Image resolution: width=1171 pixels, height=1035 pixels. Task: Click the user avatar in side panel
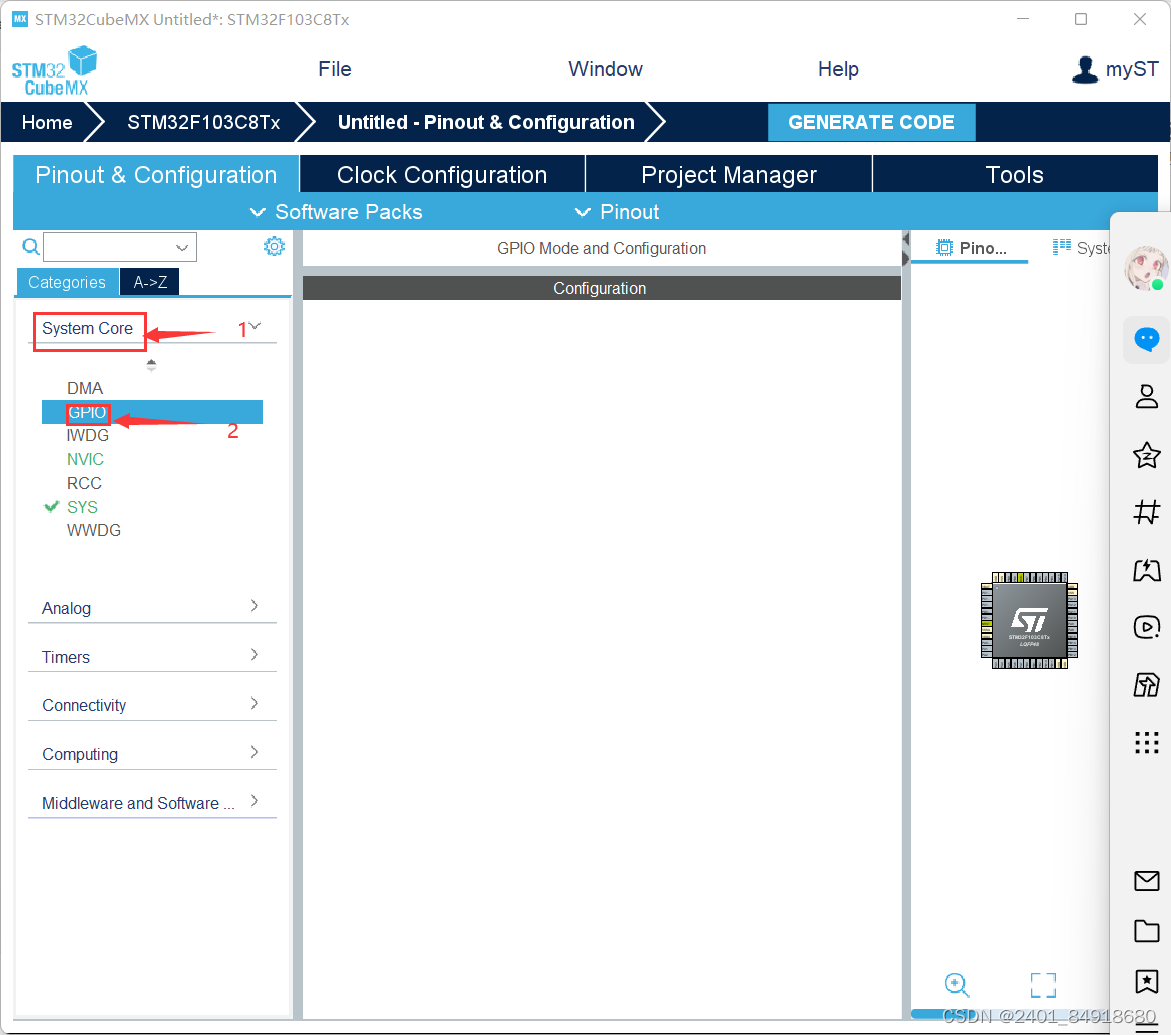tap(1145, 269)
